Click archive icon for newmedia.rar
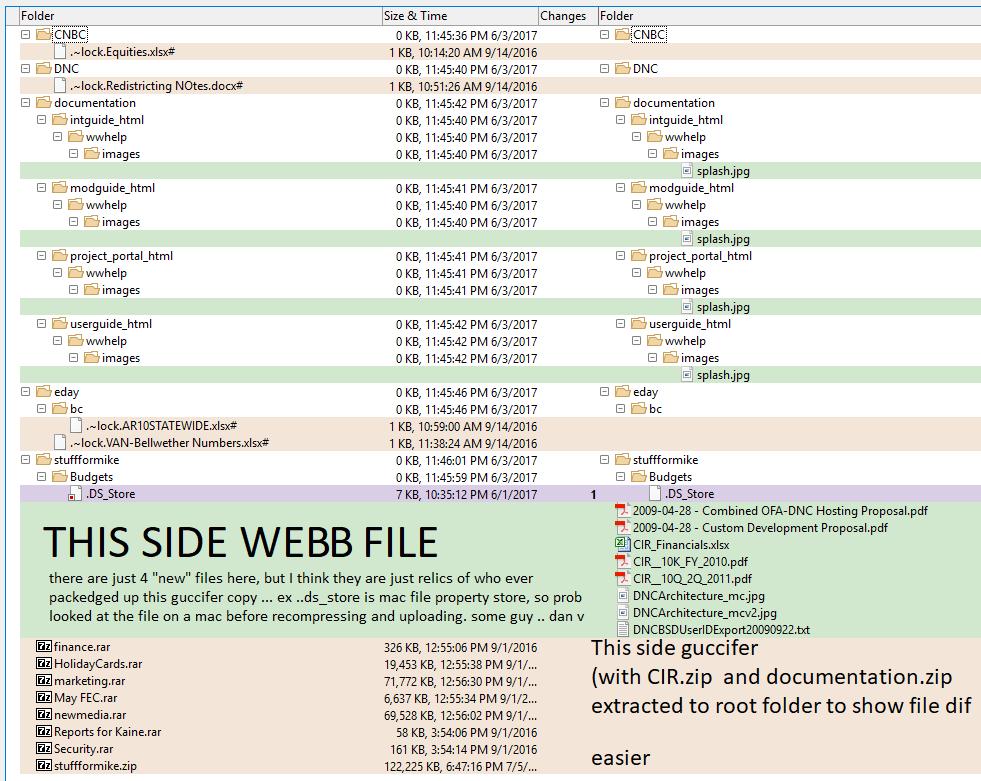 coord(44,714)
